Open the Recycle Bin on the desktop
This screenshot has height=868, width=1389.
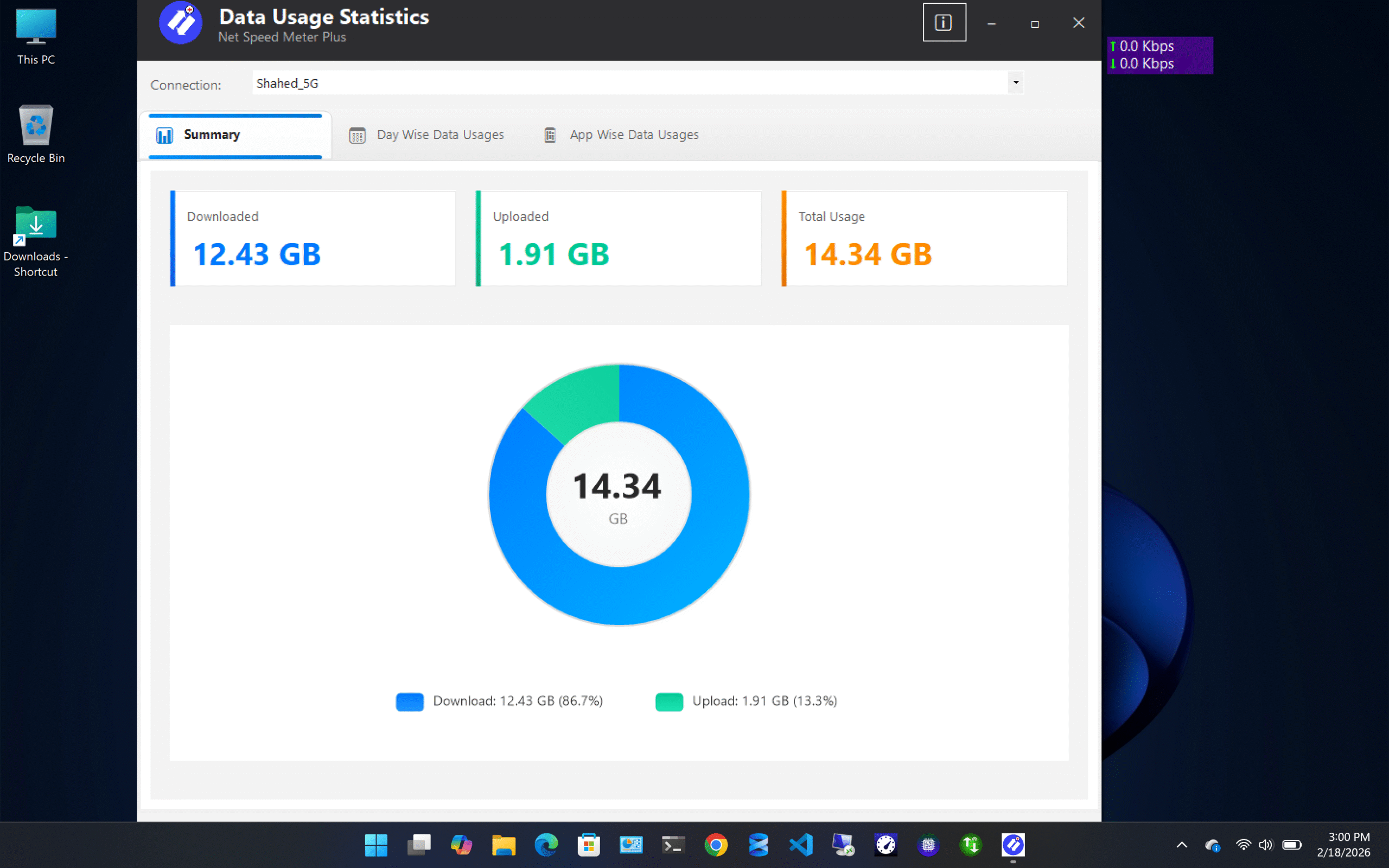click(x=36, y=125)
